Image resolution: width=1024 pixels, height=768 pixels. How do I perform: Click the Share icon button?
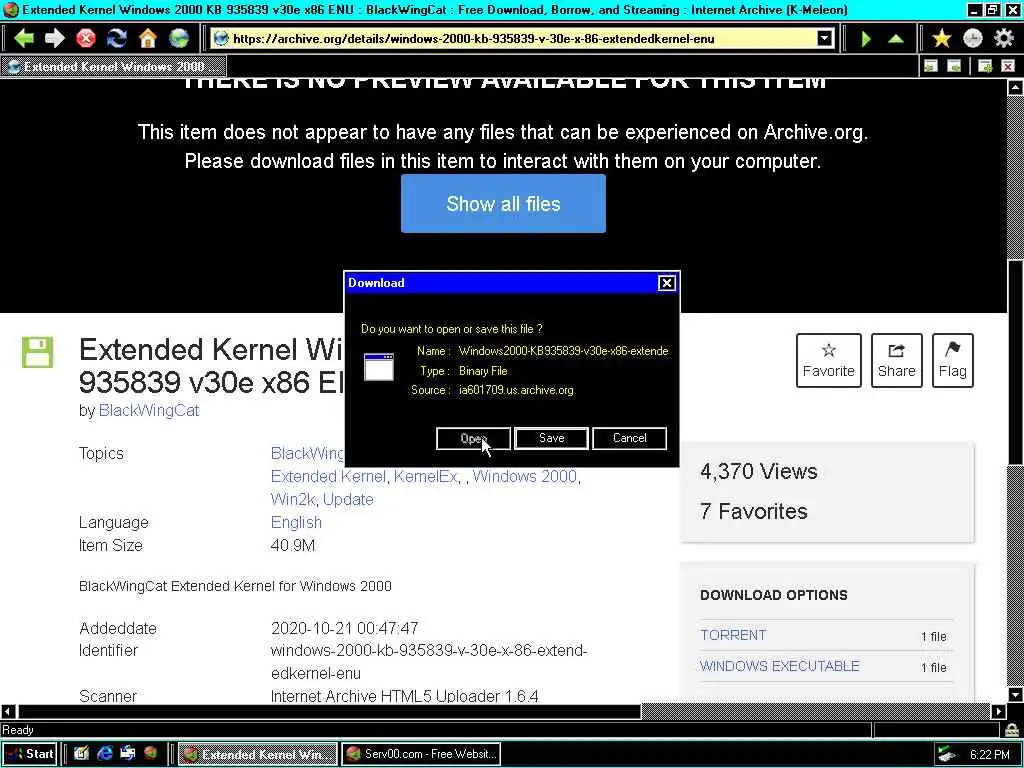[896, 360]
